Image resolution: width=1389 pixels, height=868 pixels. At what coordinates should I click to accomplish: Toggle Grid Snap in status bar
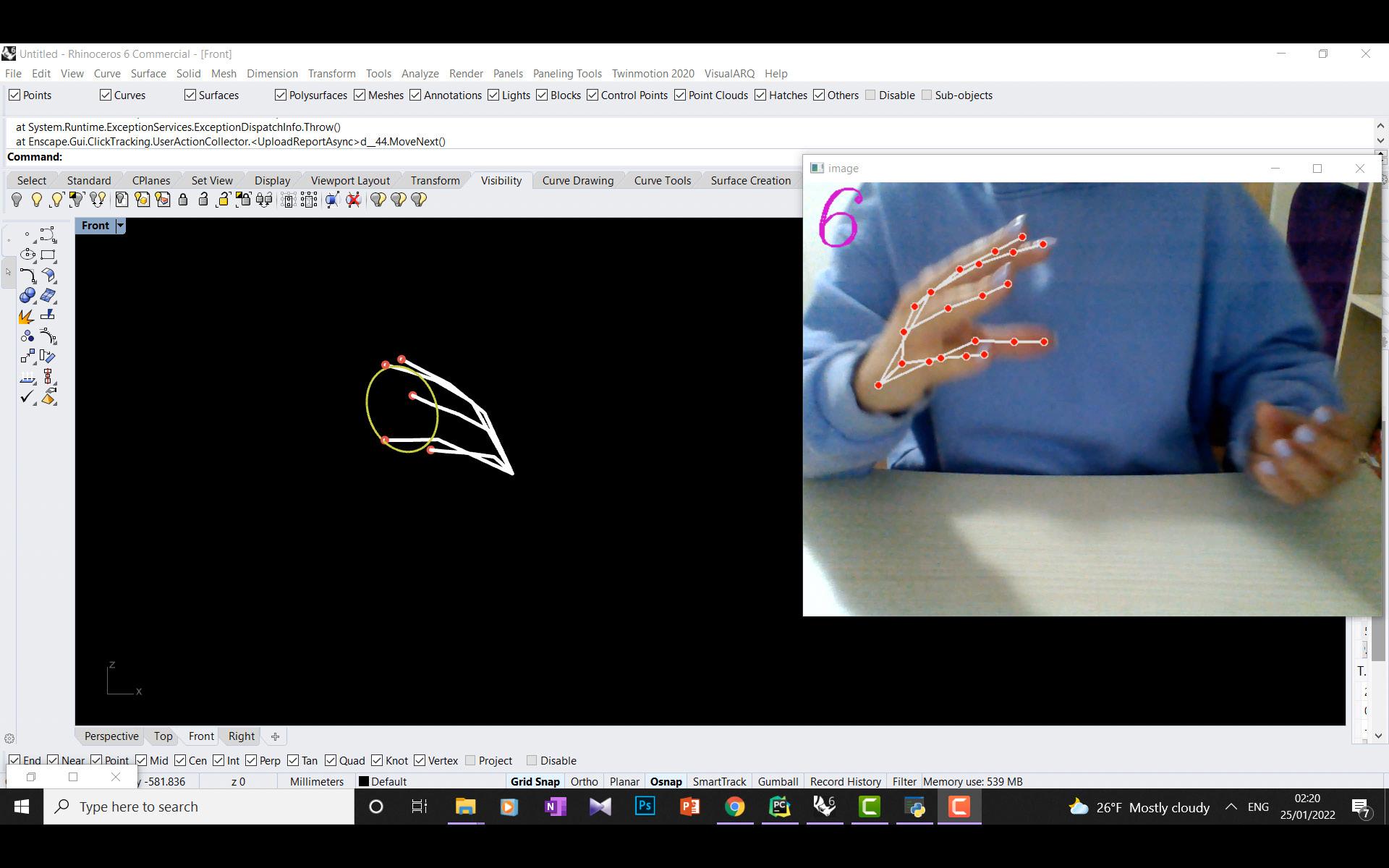click(535, 781)
